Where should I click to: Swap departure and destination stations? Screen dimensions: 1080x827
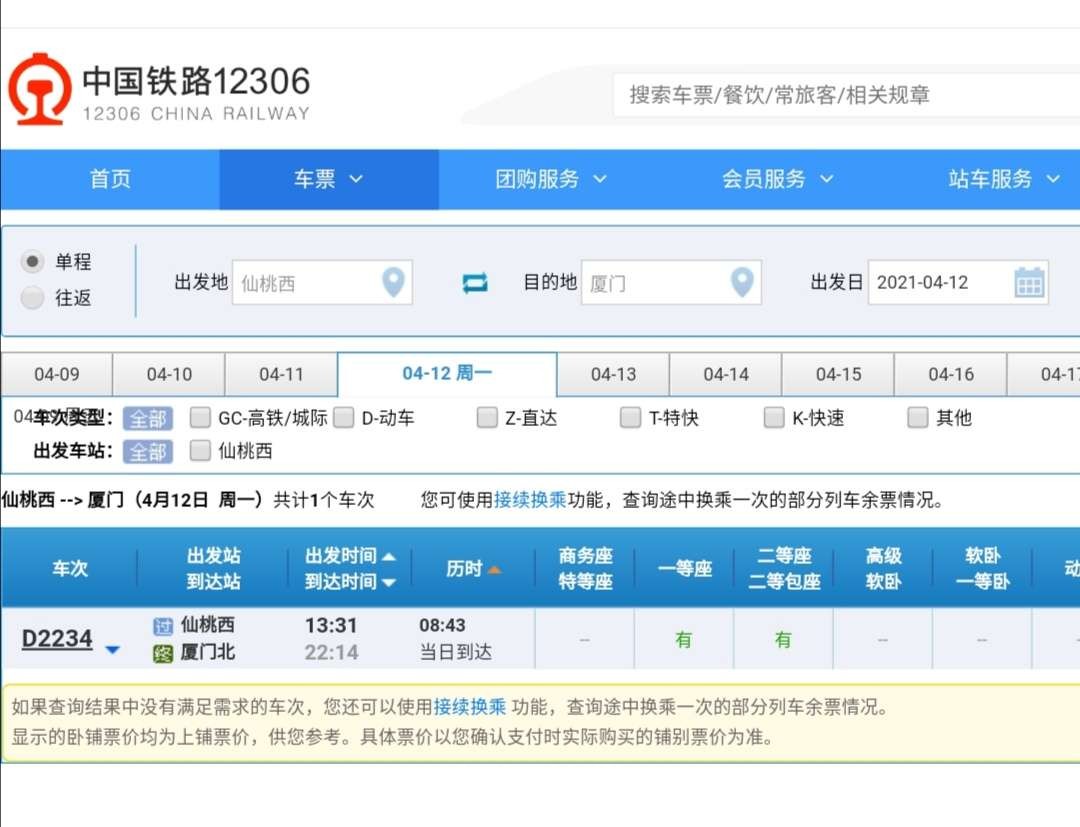click(475, 282)
